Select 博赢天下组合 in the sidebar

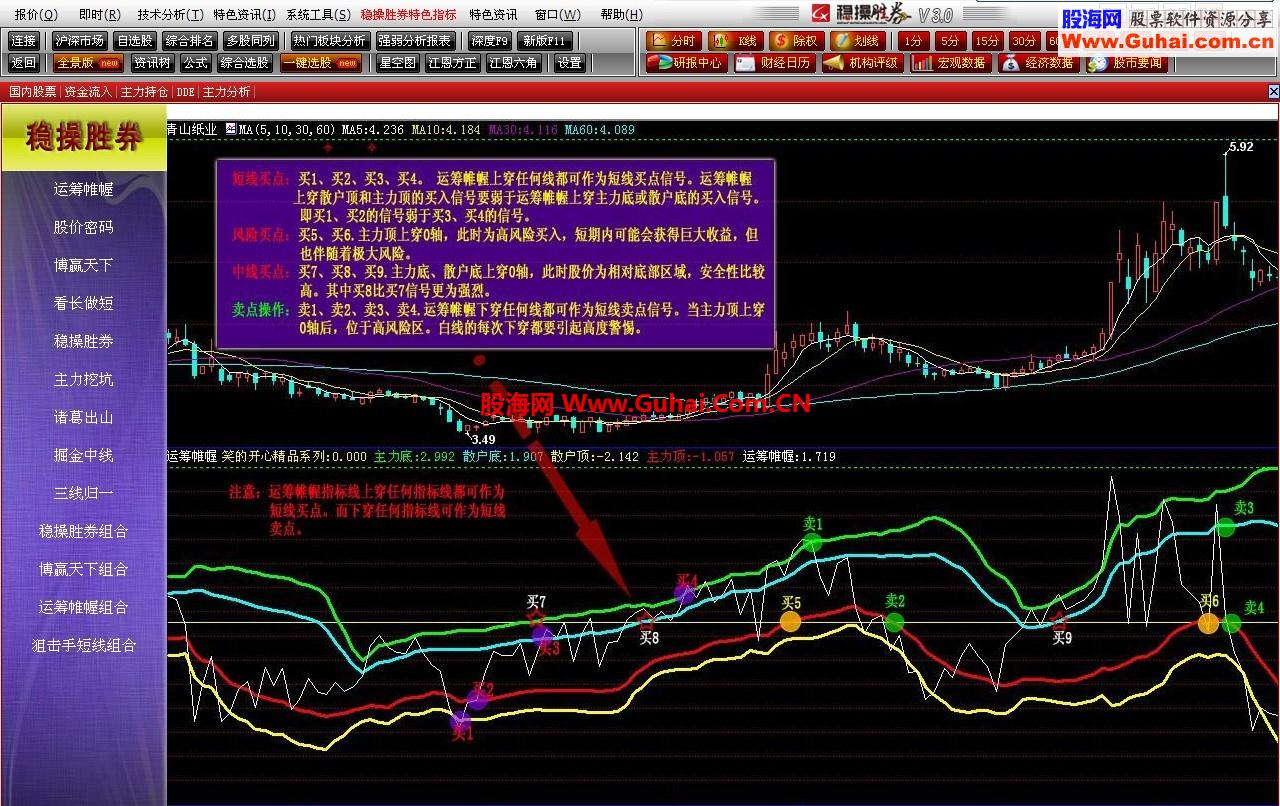84,569
